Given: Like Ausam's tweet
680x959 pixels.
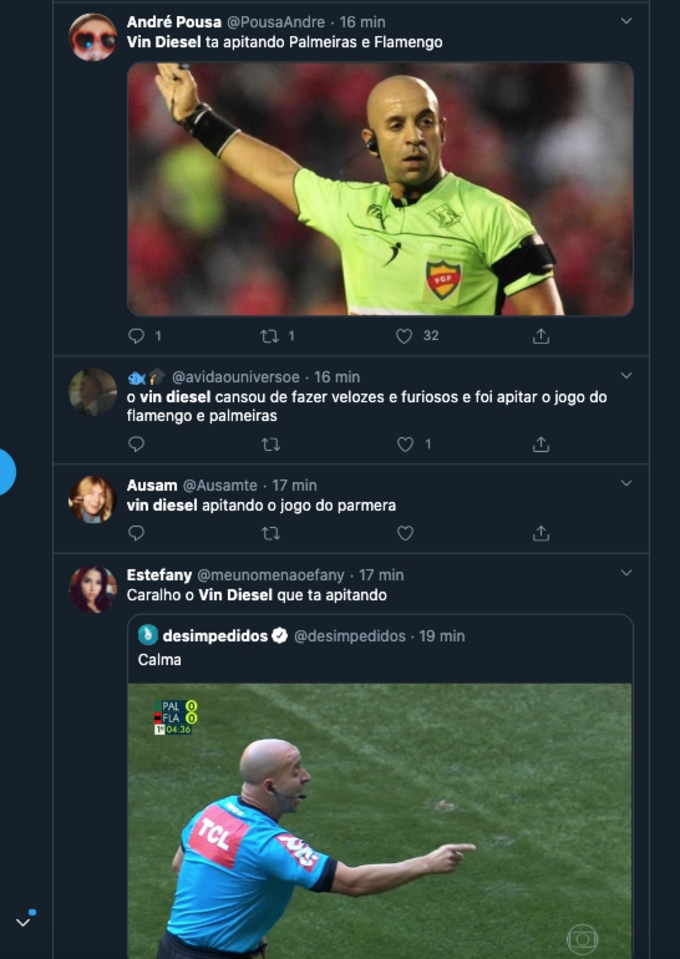Looking at the screenshot, I should (405, 534).
